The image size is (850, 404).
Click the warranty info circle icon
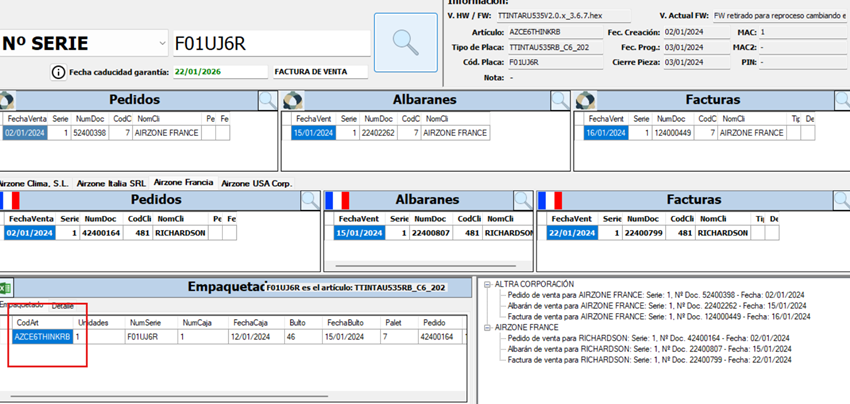[58, 73]
